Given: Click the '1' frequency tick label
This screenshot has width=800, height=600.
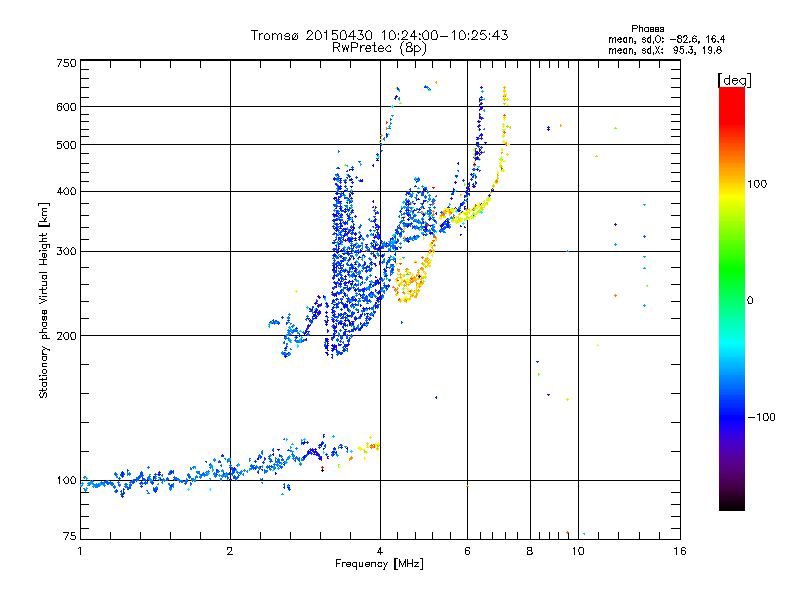Looking at the screenshot, I should (x=80, y=551).
